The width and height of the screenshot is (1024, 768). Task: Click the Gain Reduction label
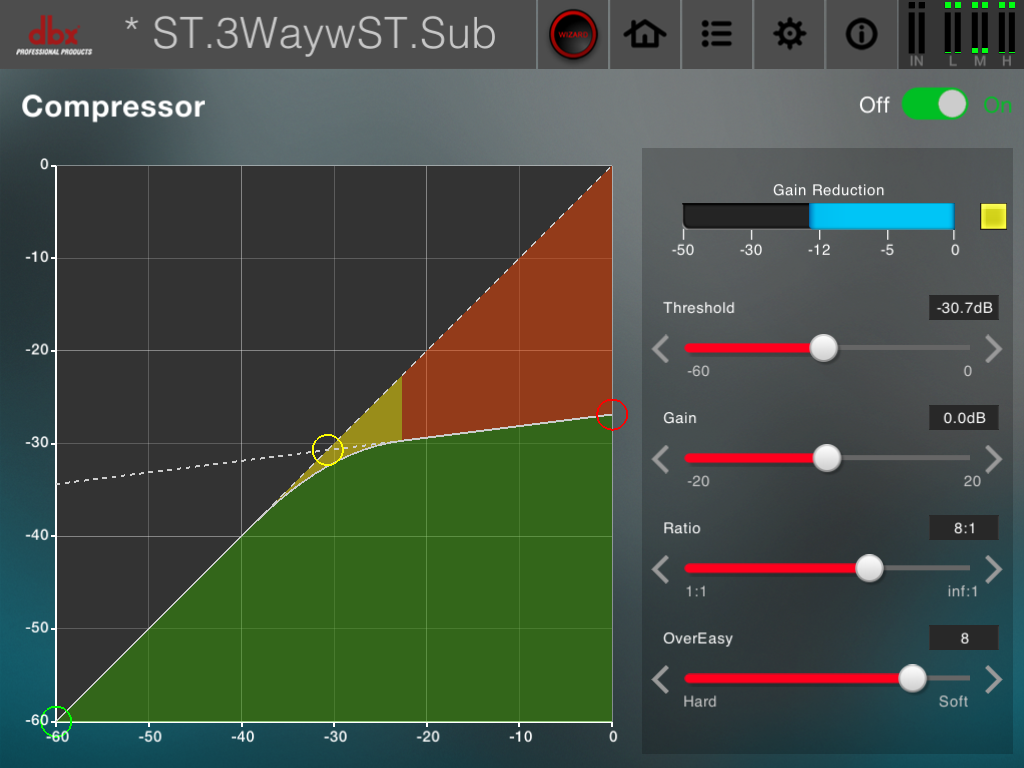click(828, 190)
